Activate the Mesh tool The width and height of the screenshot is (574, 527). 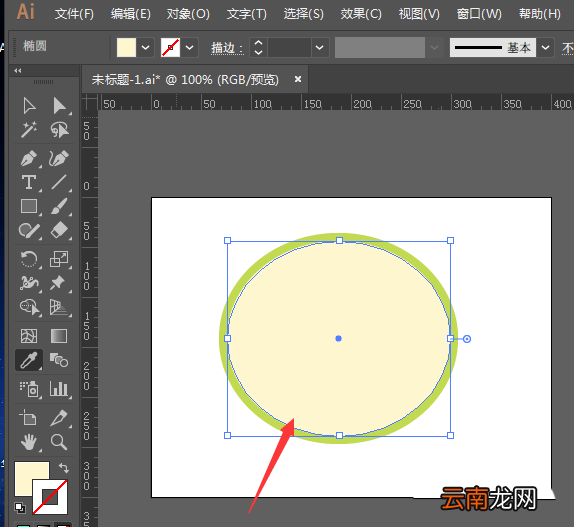(29, 336)
